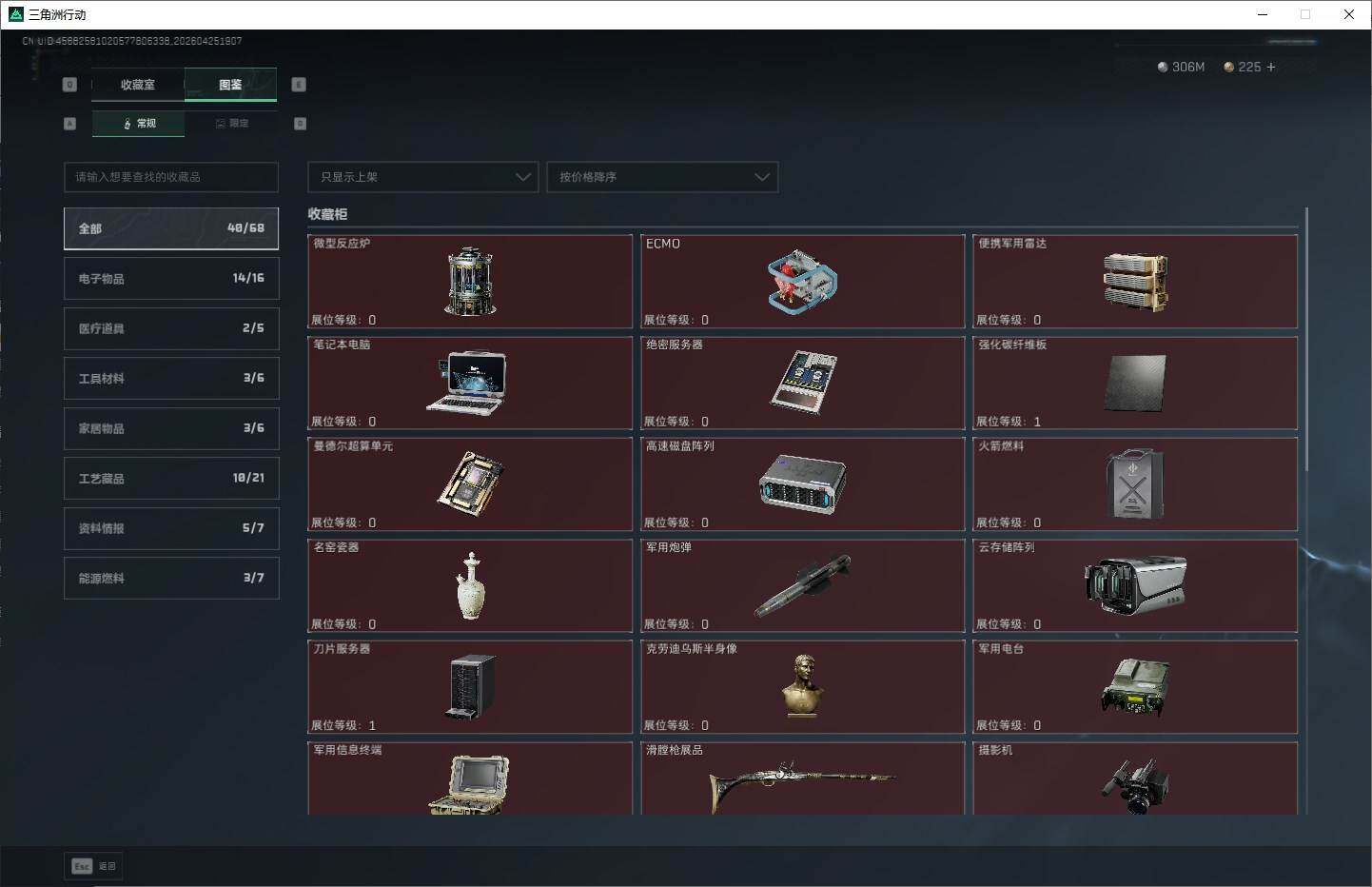The height and width of the screenshot is (887, 1372).
Task: Select the 限定 sub-tab
Action: point(231,124)
